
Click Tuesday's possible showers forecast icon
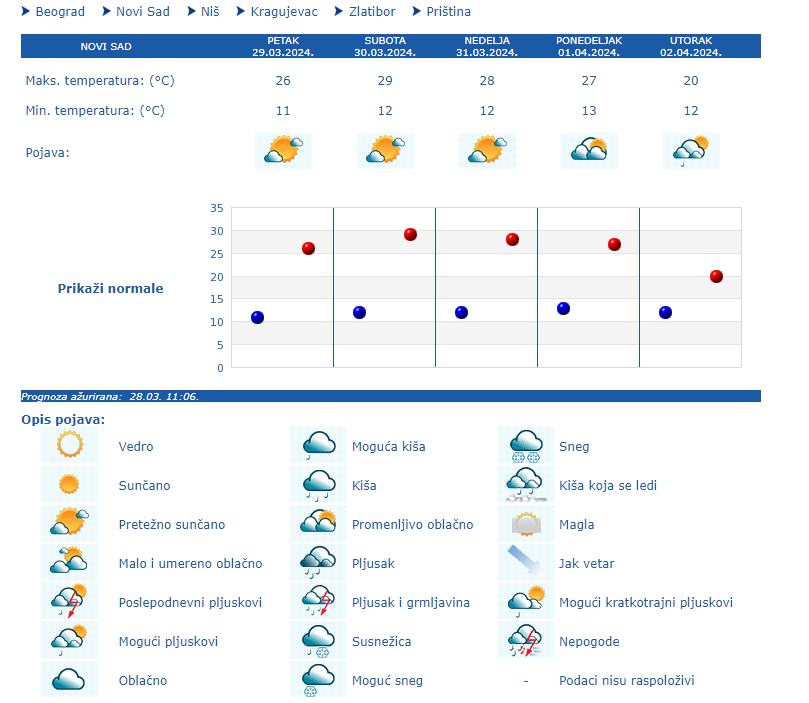691,151
